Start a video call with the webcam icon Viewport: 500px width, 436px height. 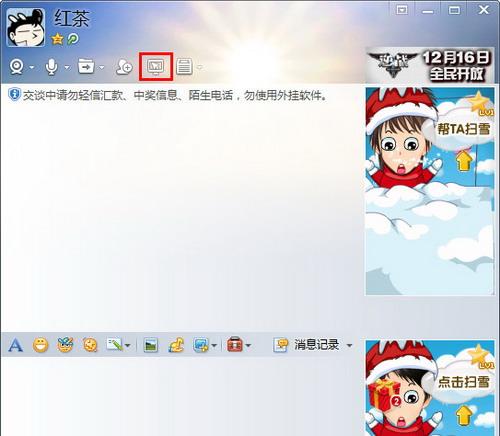16,67
